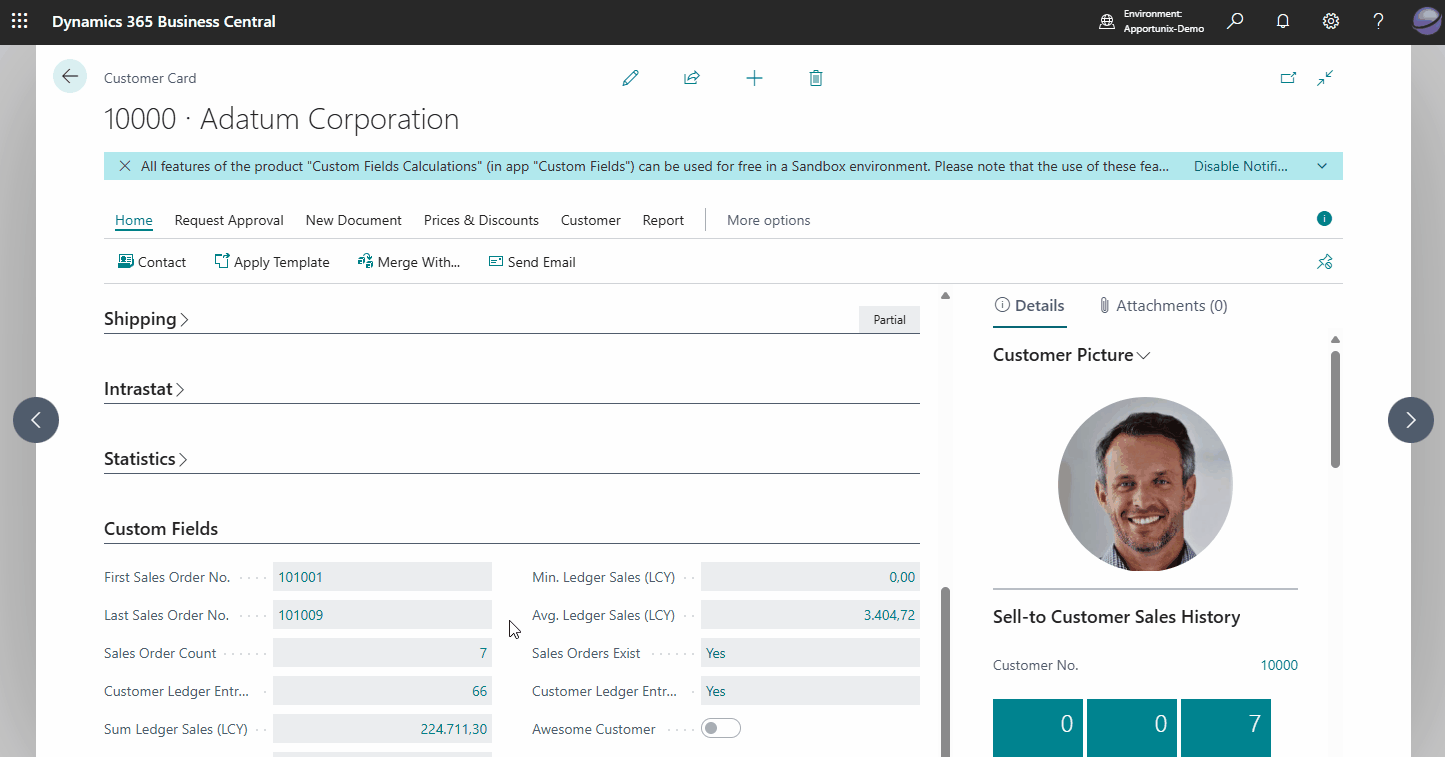
Task: Open the search magnifier icon
Action: coord(1235,21)
